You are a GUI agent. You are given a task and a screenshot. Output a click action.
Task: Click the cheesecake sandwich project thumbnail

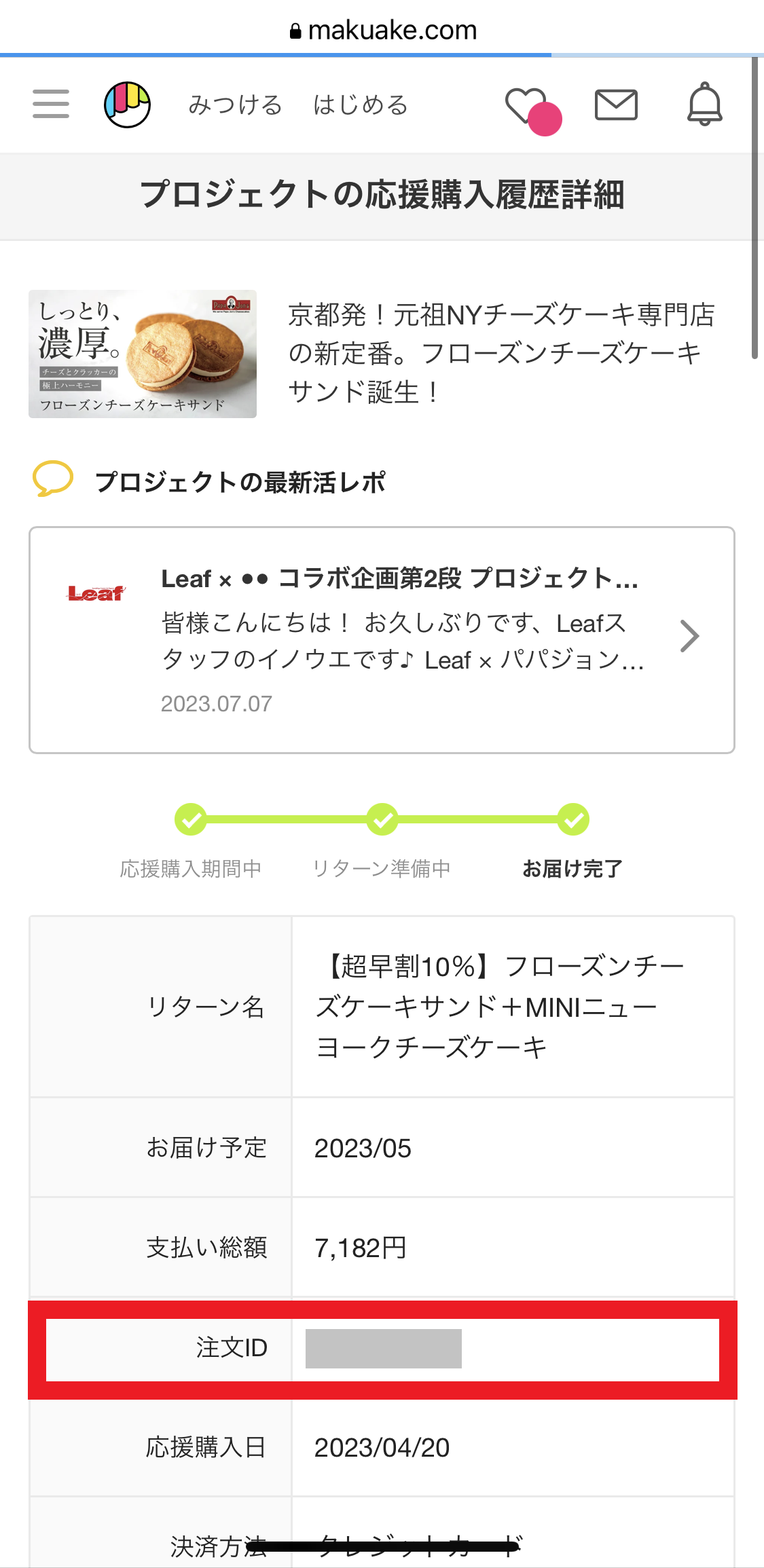click(143, 354)
